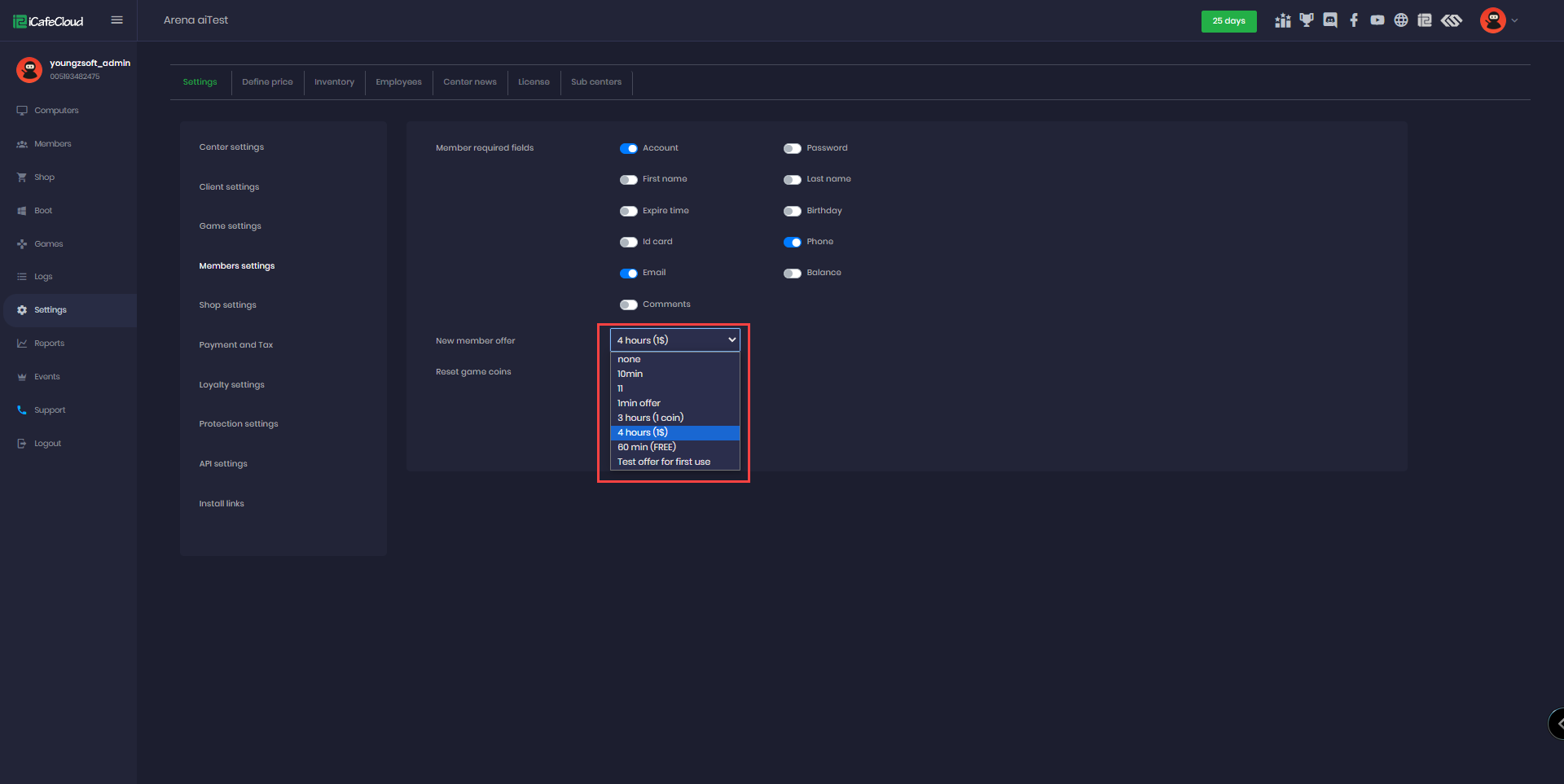The height and width of the screenshot is (784, 1564).
Task: Open Loyalty settings section
Action: click(231, 385)
